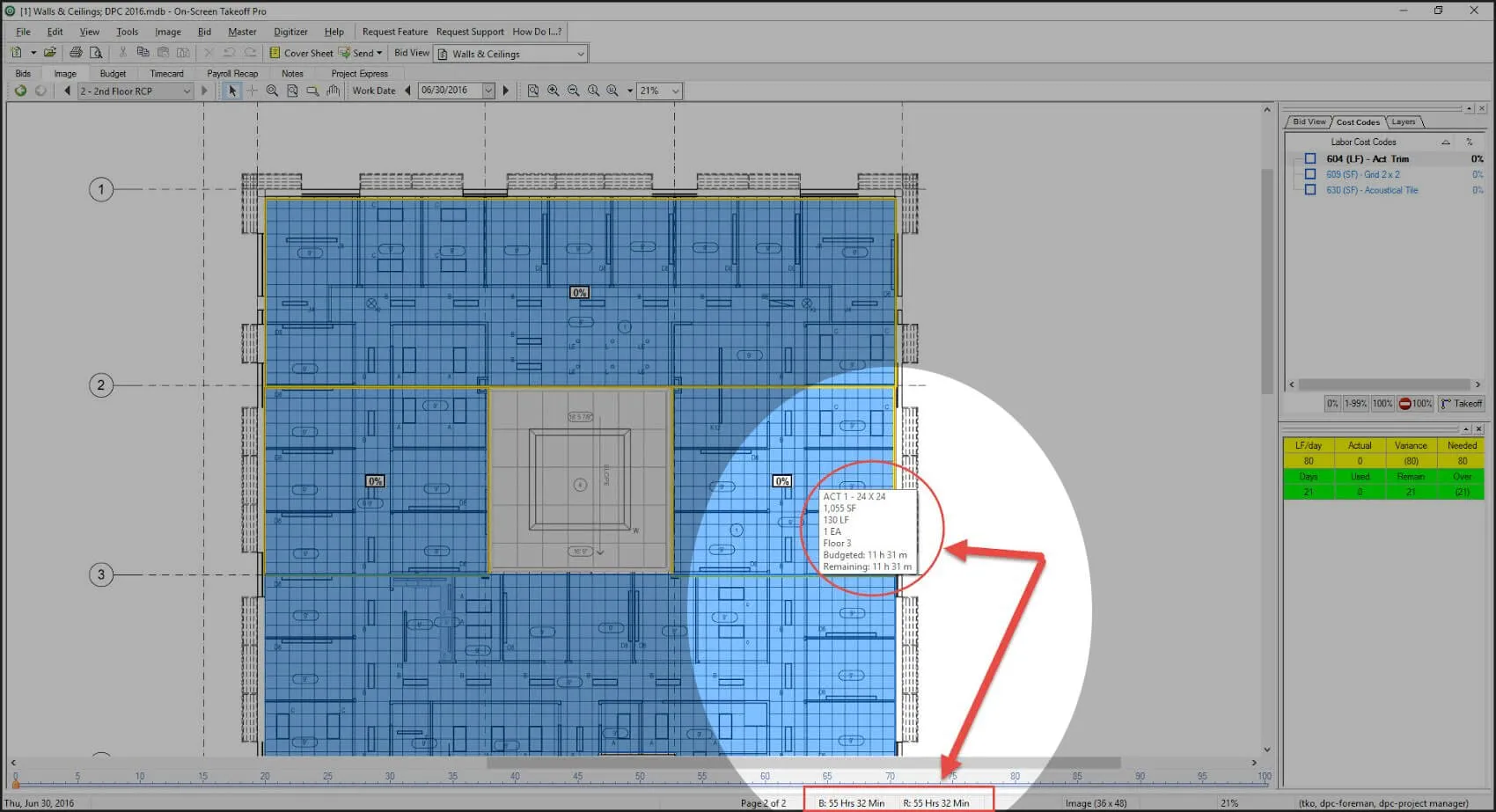Viewport: 1496px width, 812px height.
Task: Toggle the 0% filter button
Action: click(1332, 404)
